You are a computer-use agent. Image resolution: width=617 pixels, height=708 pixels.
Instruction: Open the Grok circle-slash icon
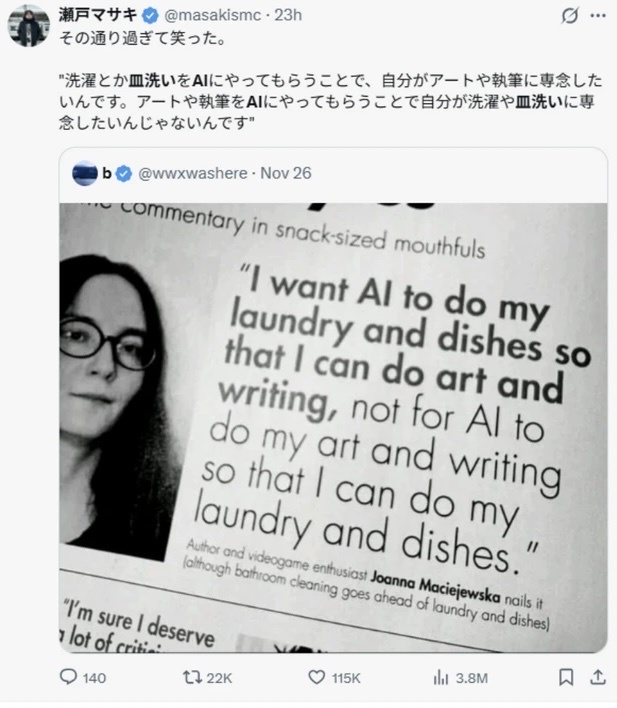coord(570,15)
